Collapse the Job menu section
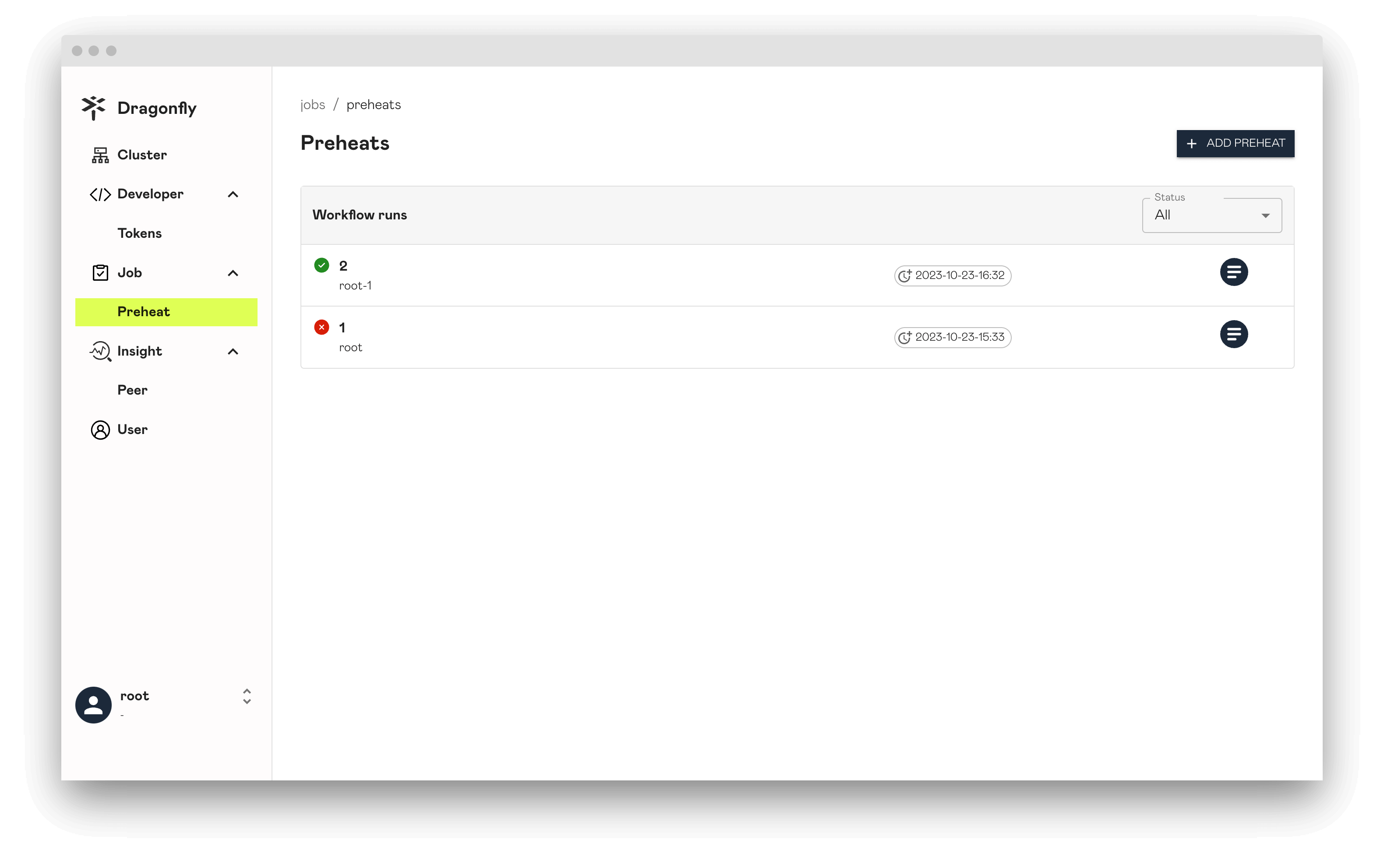 click(233, 273)
